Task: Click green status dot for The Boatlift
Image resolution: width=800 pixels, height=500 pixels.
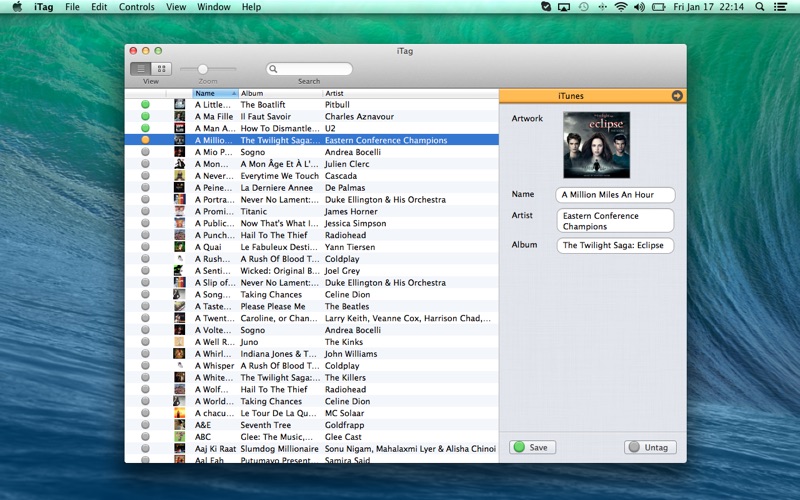Action: tap(145, 105)
